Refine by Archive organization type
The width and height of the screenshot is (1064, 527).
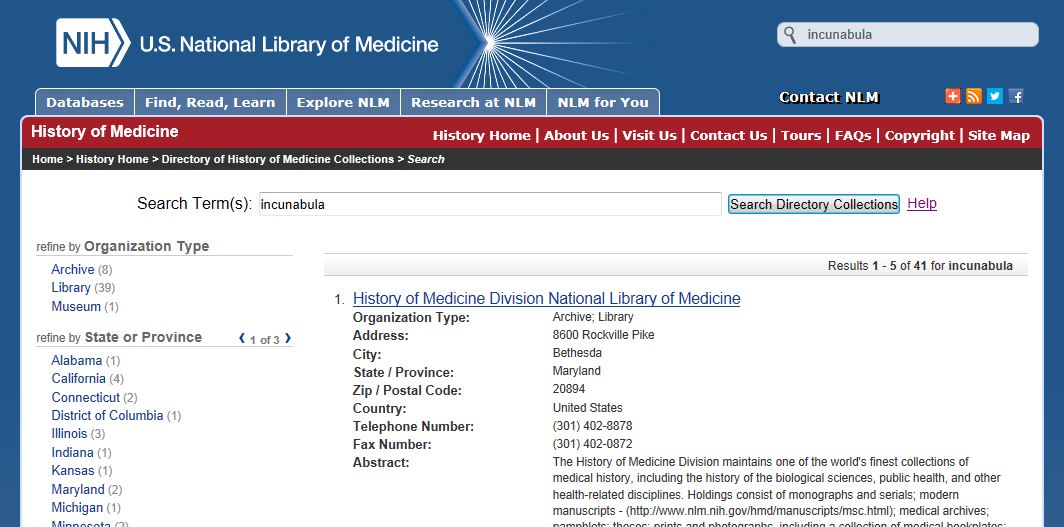pos(73,269)
